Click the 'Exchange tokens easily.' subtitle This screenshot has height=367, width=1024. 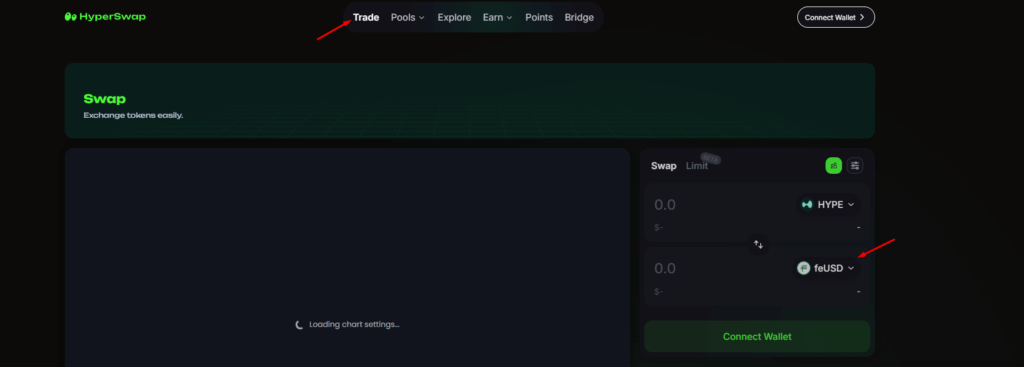(x=133, y=116)
